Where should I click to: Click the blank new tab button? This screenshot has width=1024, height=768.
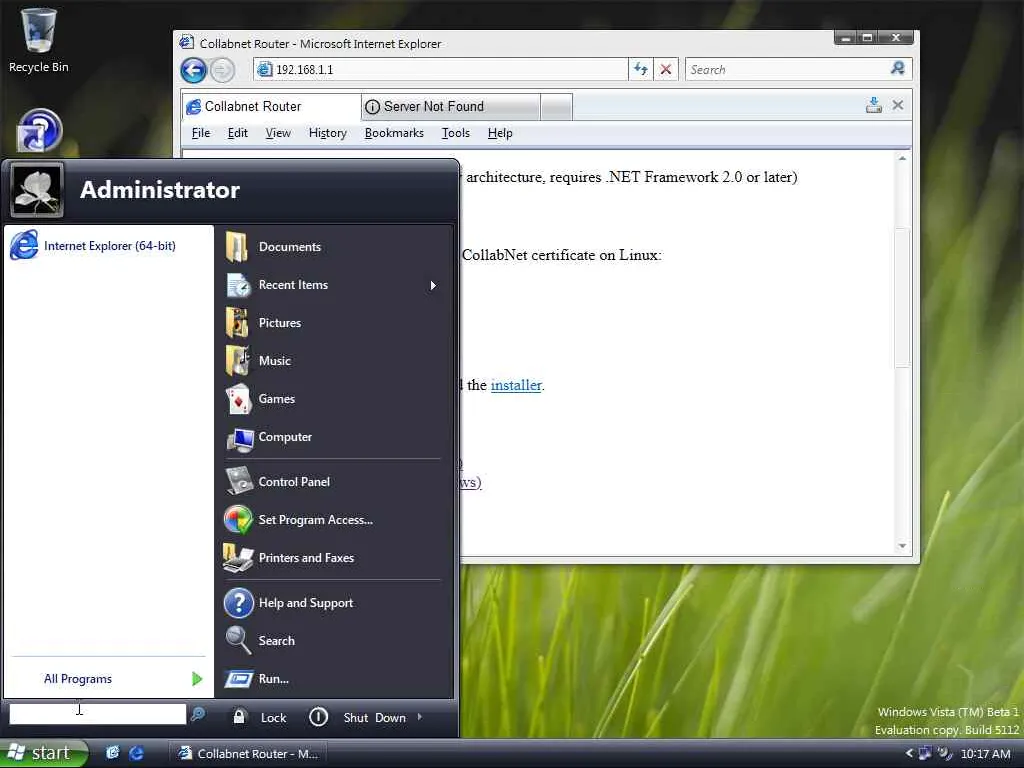coord(556,107)
